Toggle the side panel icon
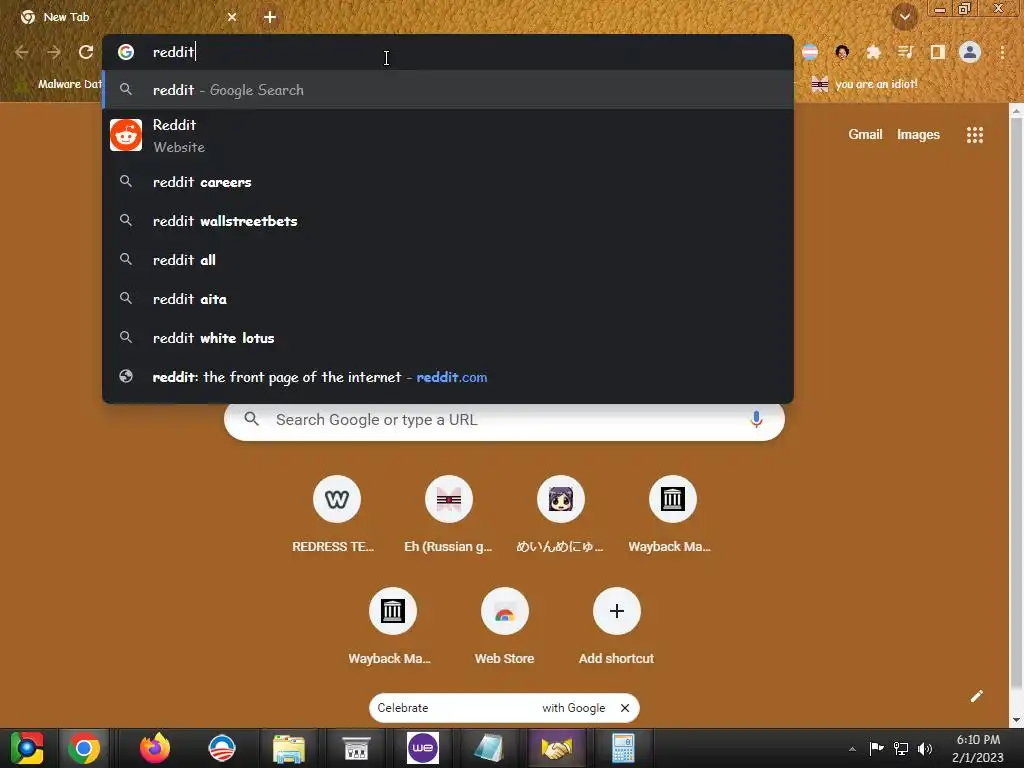 click(937, 52)
